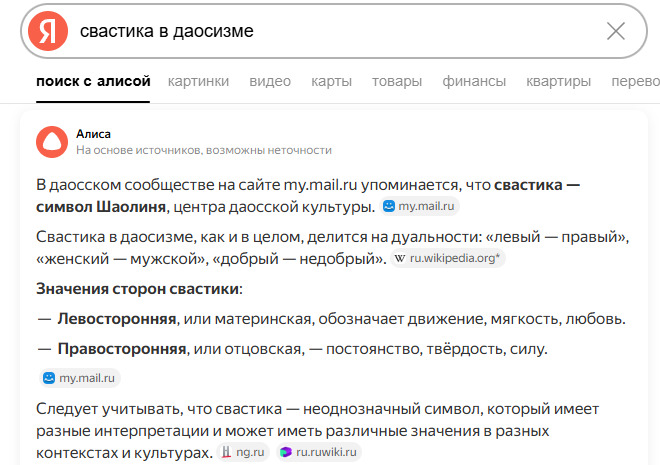Clear the search query with X icon
The height and width of the screenshot is (465, 660).
pos(616,32)
